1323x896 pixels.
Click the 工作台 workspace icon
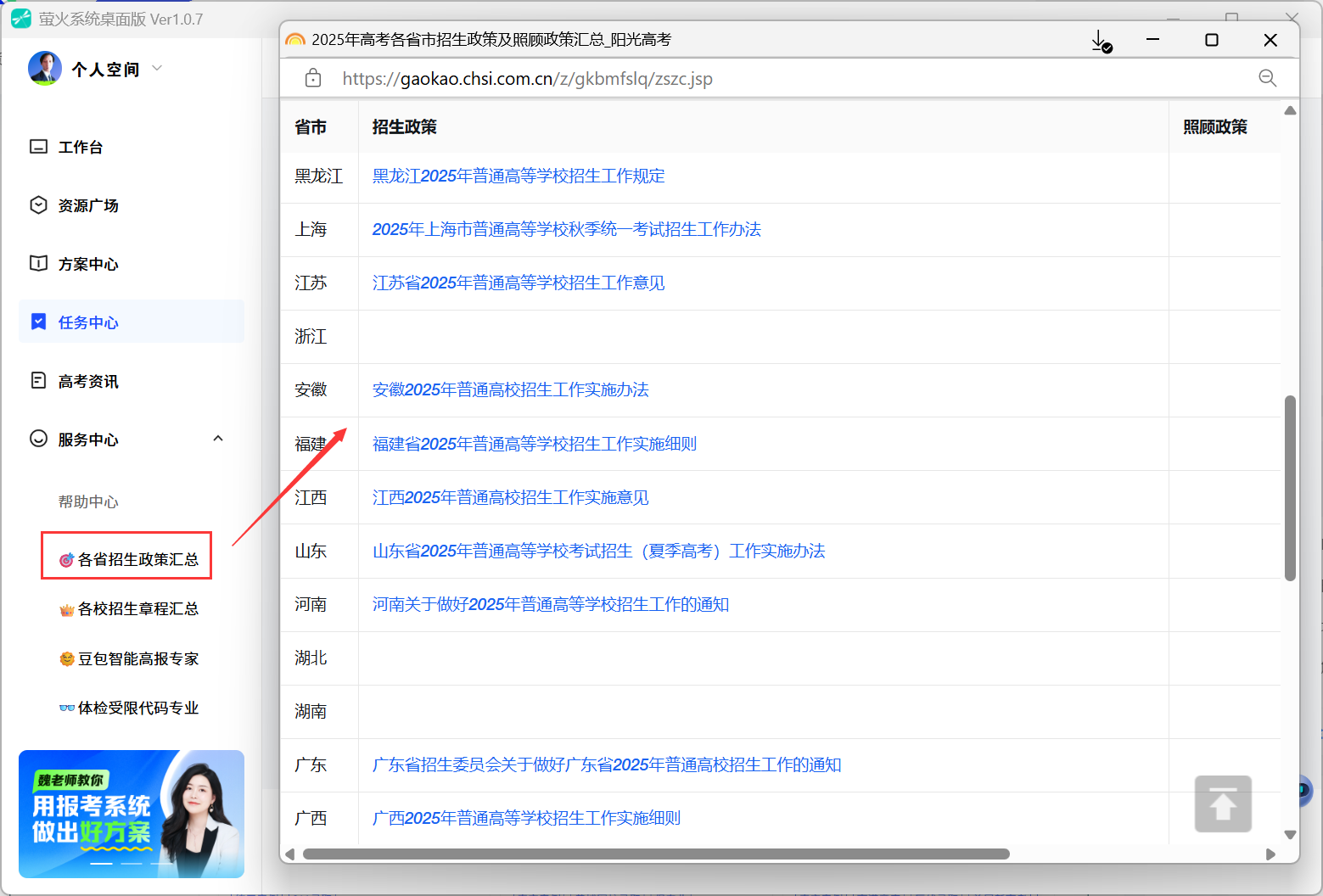click(38, 146)
